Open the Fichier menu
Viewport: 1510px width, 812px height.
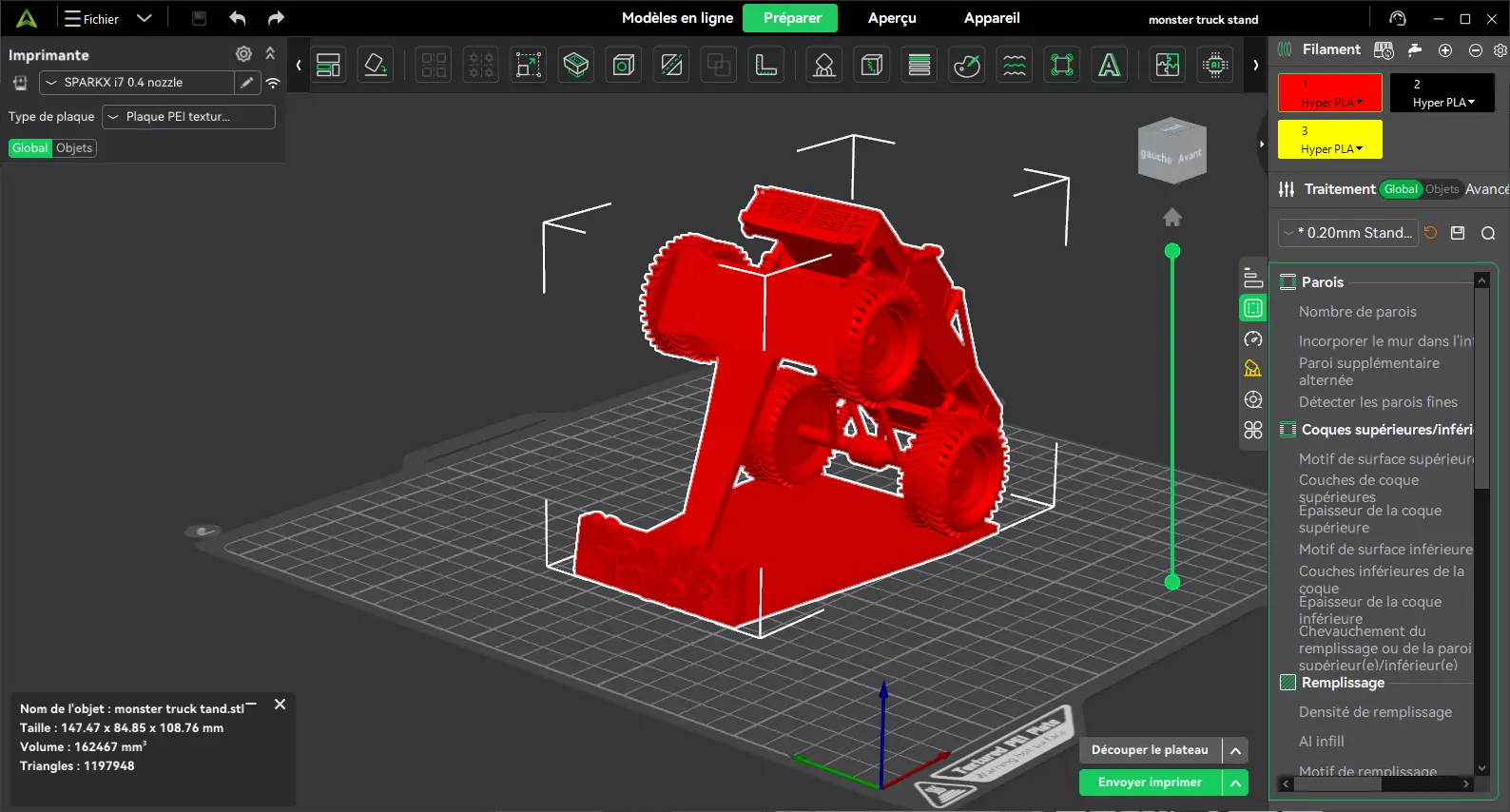coord(91,18)
